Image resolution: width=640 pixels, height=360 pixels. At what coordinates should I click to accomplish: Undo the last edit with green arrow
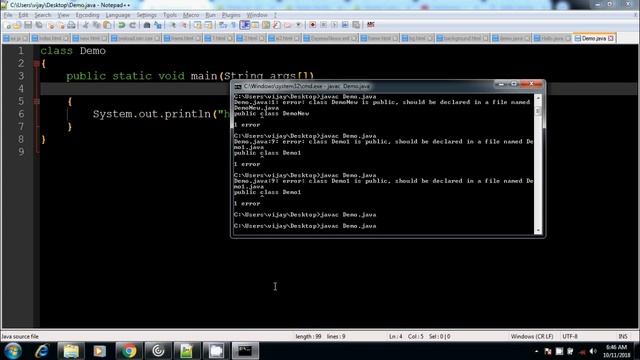[x=121, y=25]
